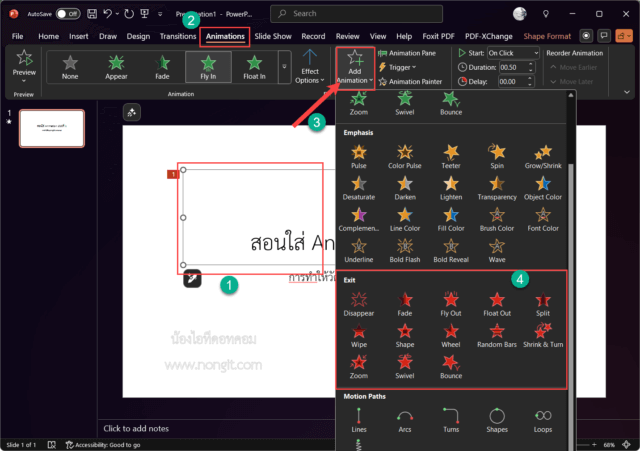Apply the Bounce exit animation
This screenshot has width=640, height=451.
click(451, 367)
